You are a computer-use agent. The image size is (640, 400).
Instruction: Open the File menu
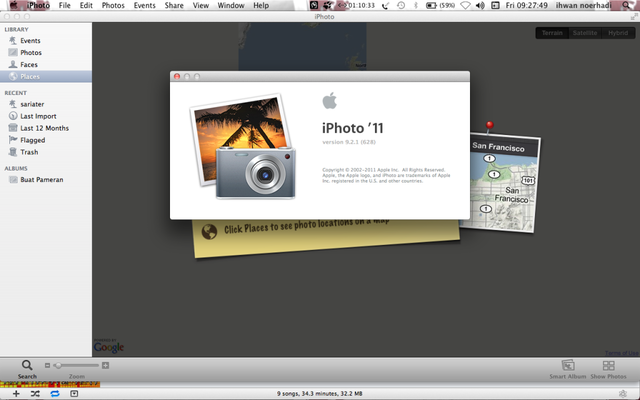coord(64,5)
